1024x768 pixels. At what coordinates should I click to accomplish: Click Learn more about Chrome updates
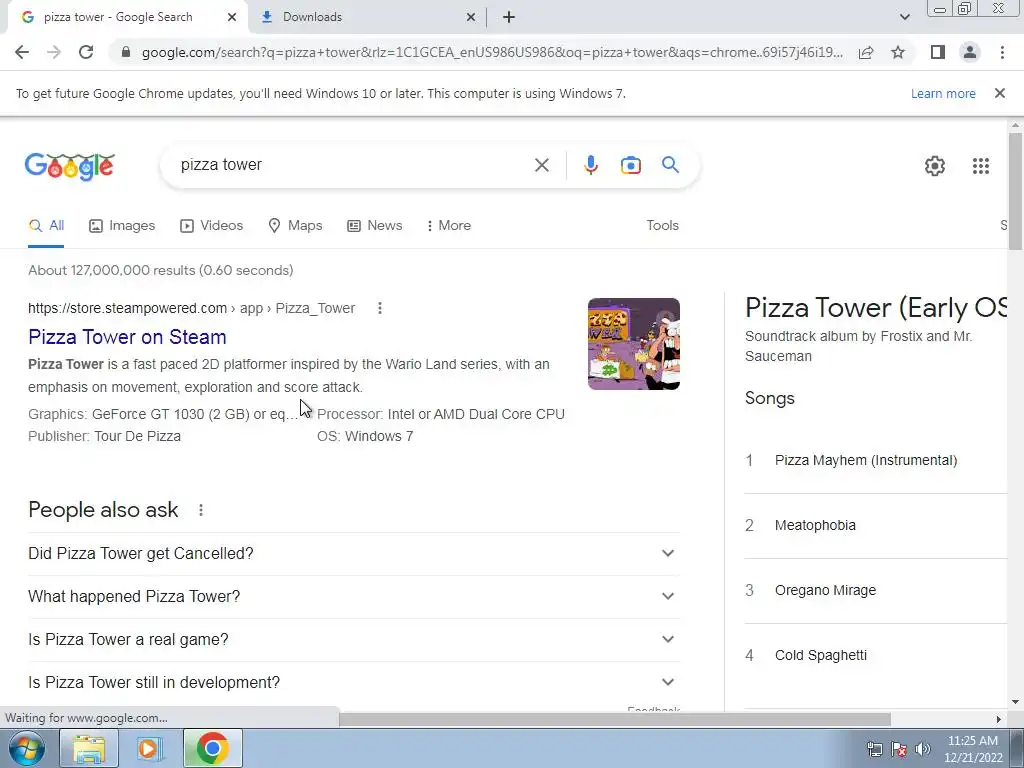point(943,93)
